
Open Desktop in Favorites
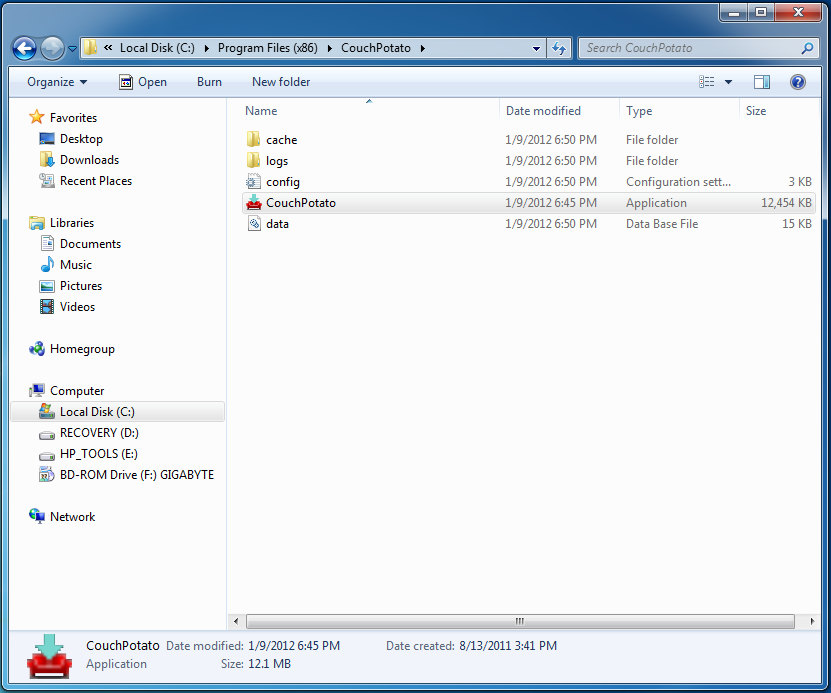pyautogui.click(x=81, y=139)
